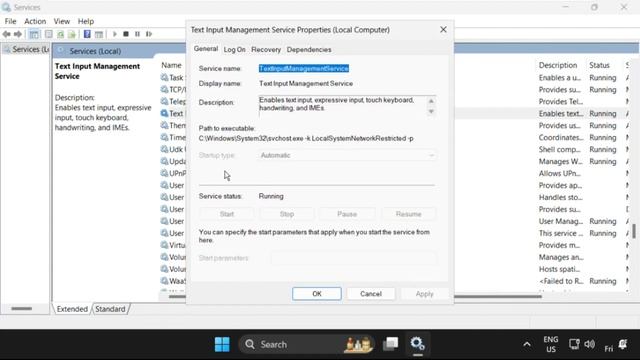
Task: Select the Virtu service row icon
Action: (x=164, y=245)
